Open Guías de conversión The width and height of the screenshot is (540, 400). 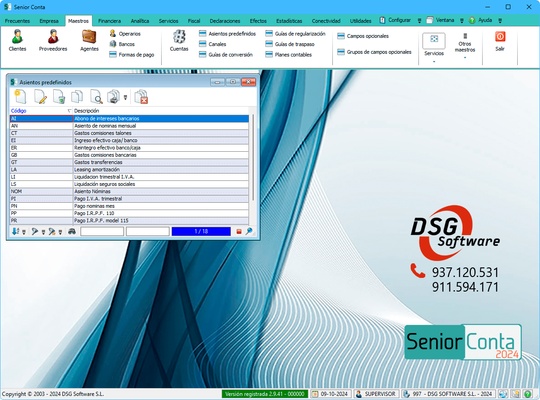click(226, 54)
